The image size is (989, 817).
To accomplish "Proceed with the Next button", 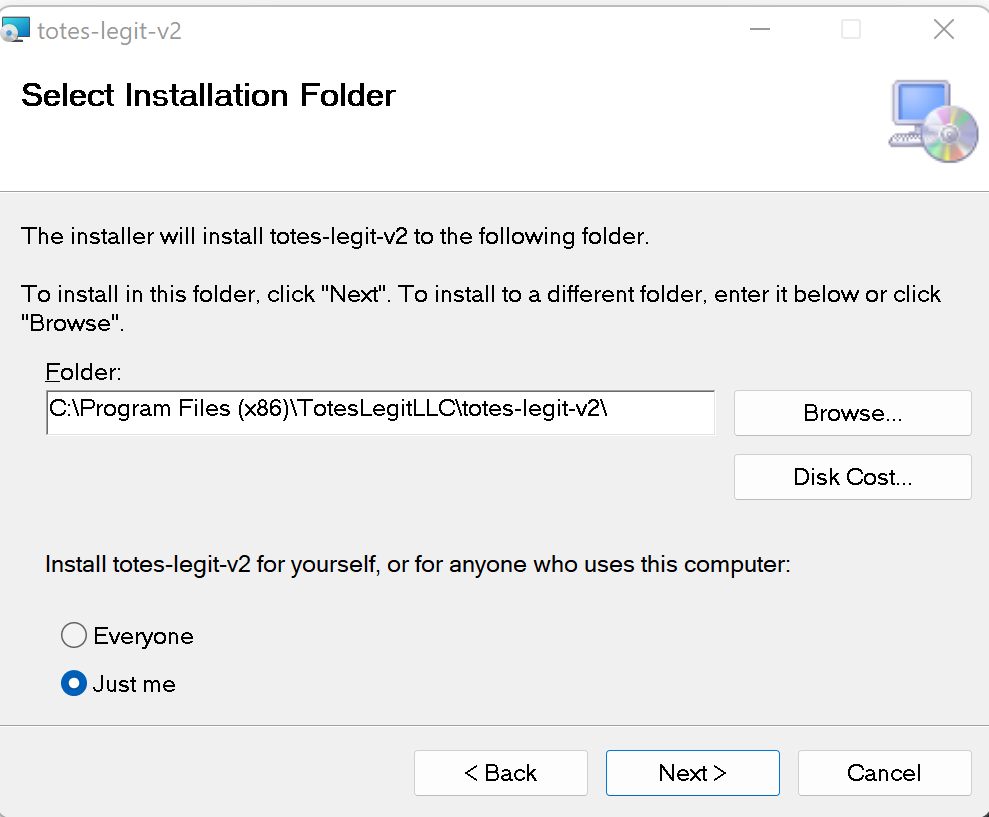I will coord(692,773).
